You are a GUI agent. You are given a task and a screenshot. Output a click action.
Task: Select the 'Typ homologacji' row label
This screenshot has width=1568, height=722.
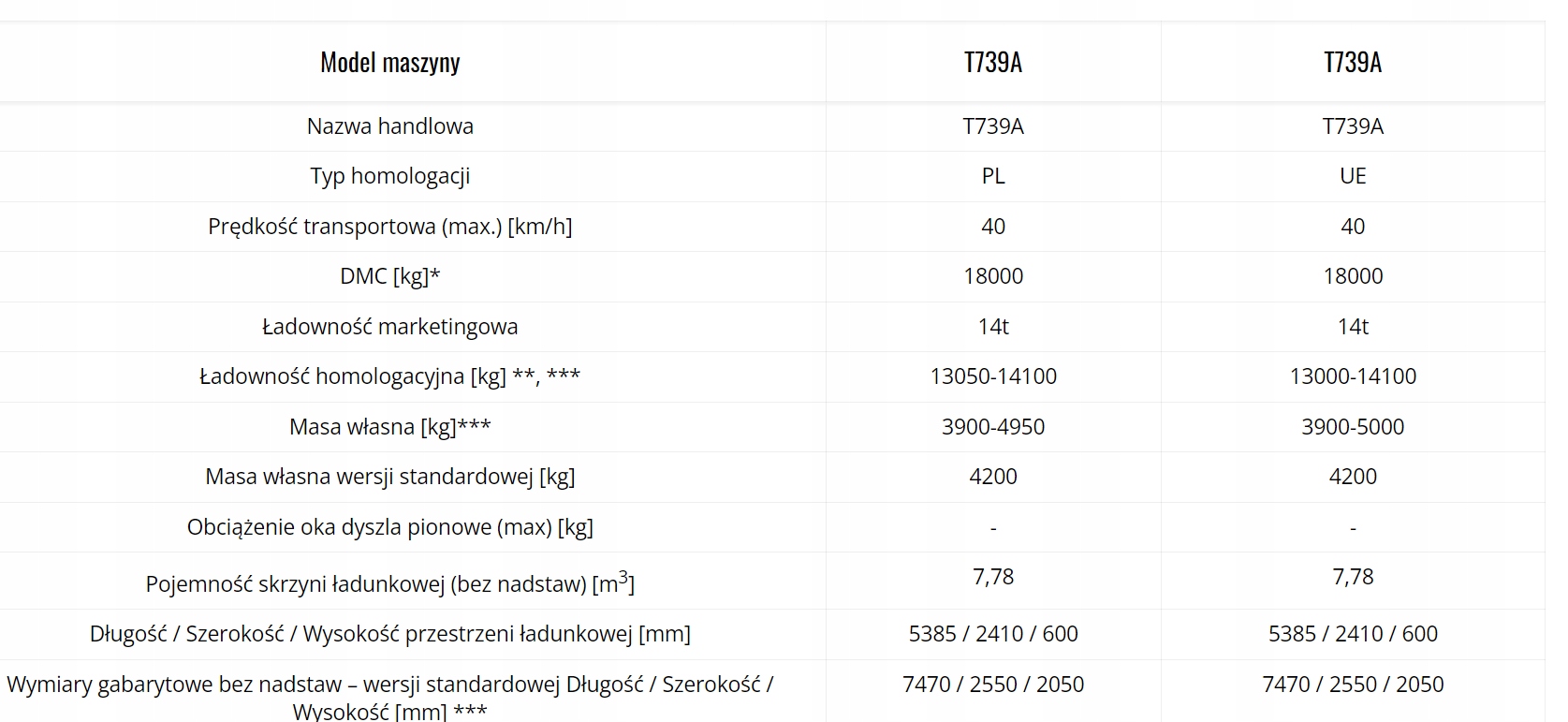pyautogui.click(x=389, y=176)
